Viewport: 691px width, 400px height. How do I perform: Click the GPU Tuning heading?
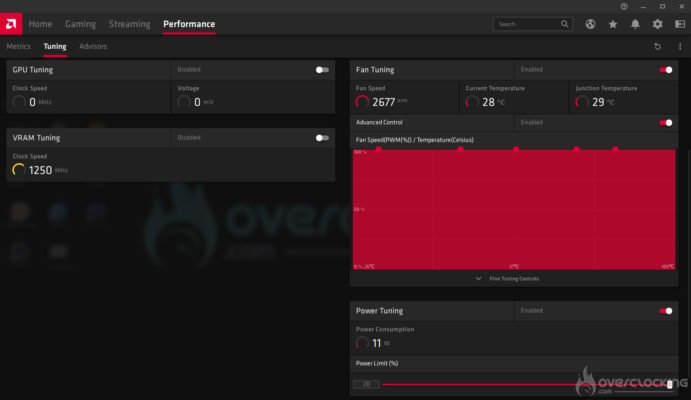(33, 70)
